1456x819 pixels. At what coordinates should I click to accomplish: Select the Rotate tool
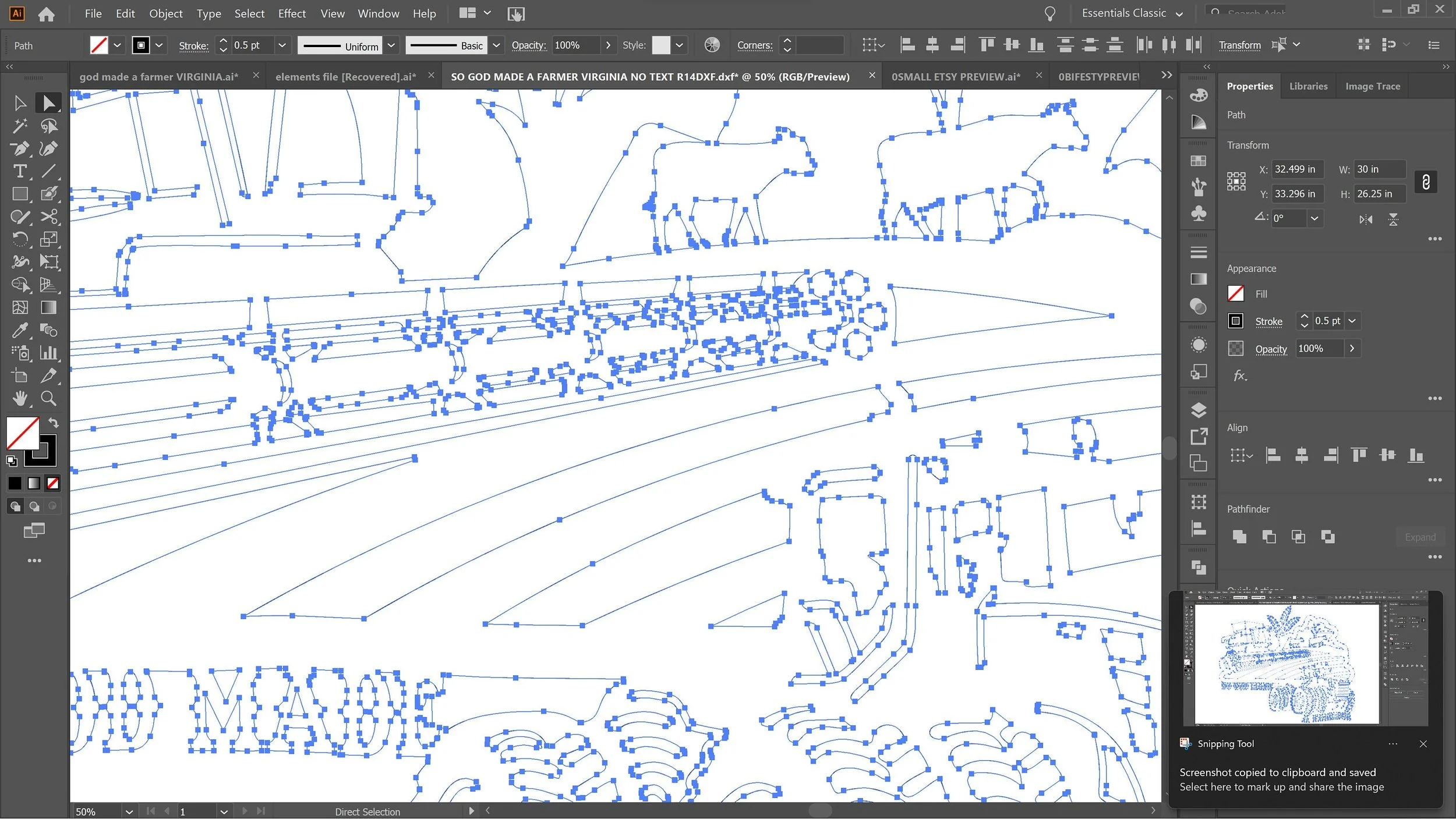tap(20, 239)
